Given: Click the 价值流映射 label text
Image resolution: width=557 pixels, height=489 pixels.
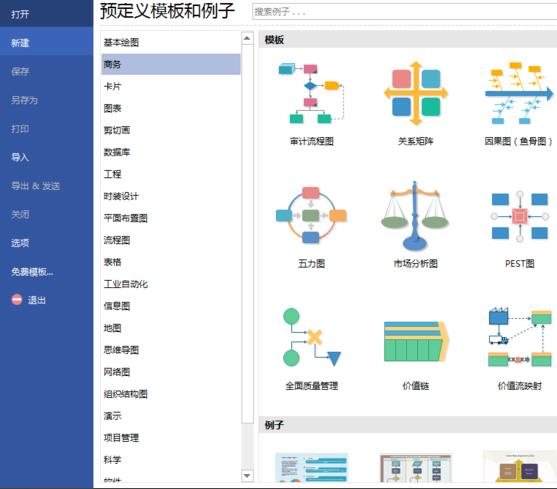Looking at the screenshot, I should click(x=519, y=386).
